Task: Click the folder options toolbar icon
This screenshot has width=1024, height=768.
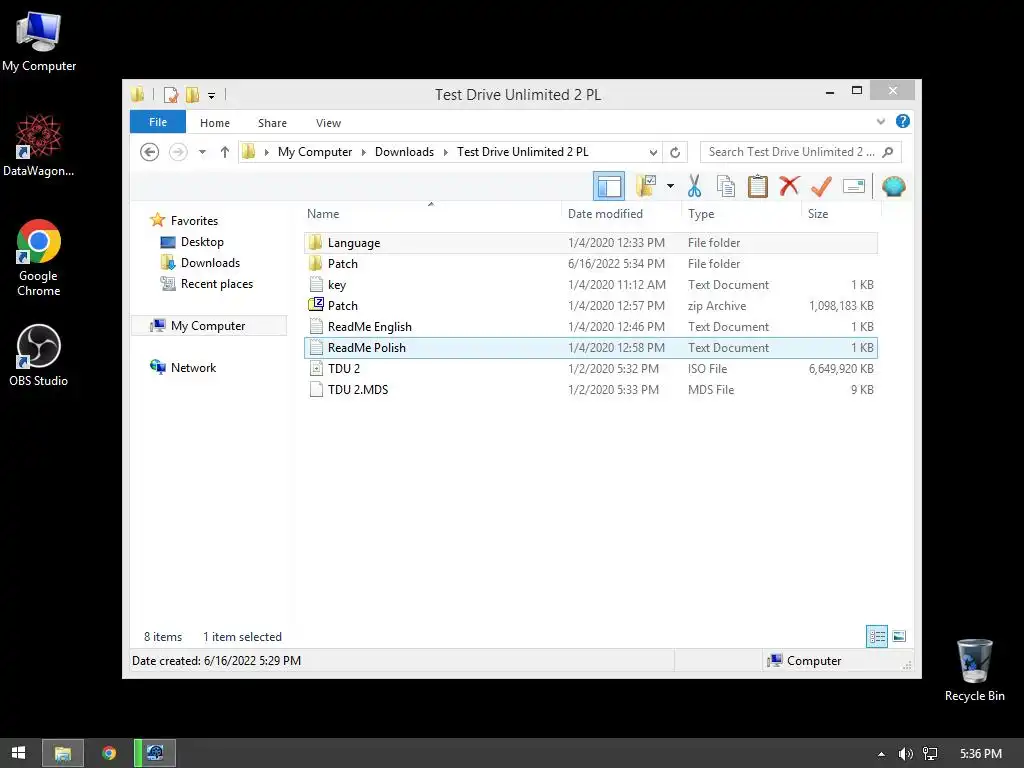Action: (646, 186)
